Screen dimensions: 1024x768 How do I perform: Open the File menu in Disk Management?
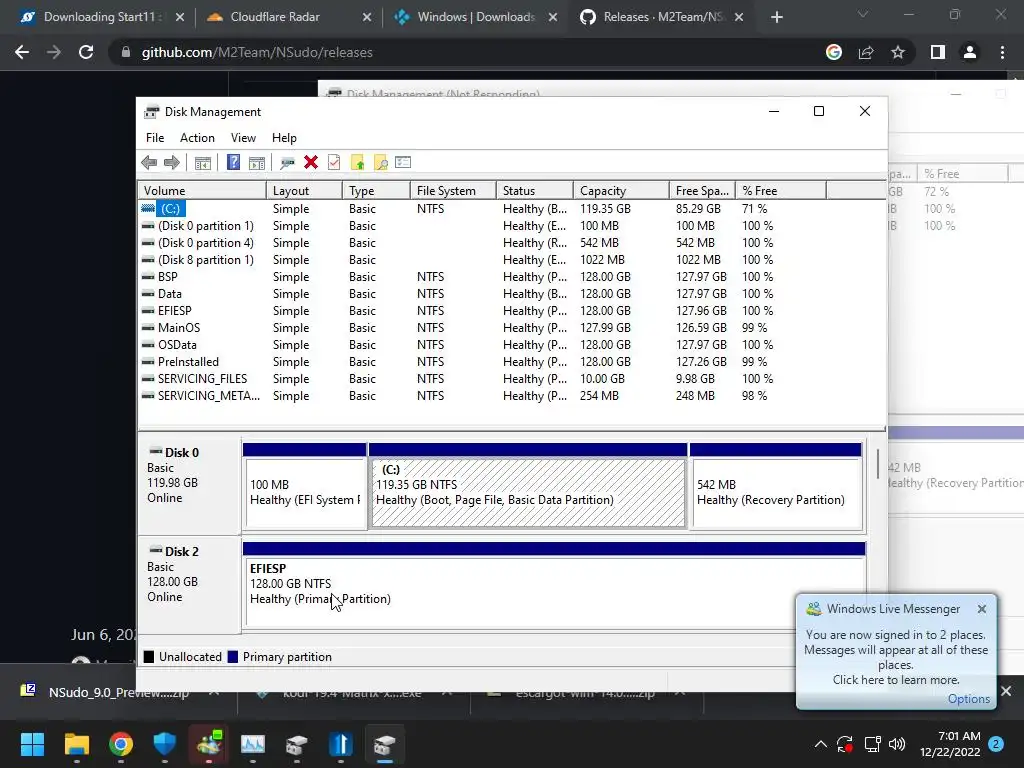tap(155, 138)
